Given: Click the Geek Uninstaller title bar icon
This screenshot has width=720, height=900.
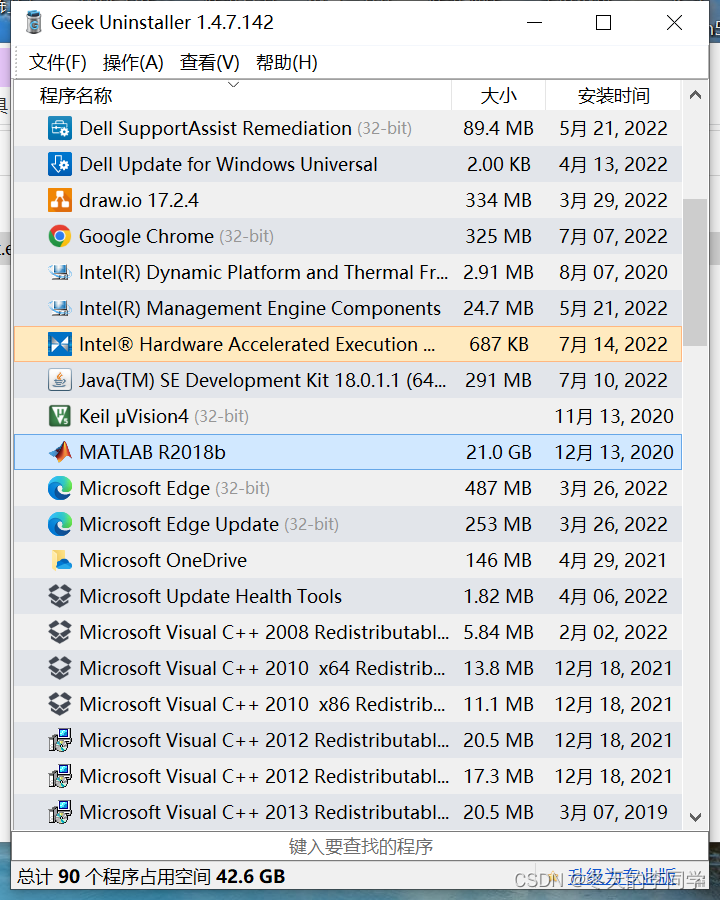Looking at the screenshot, I should tap(34, 22).
